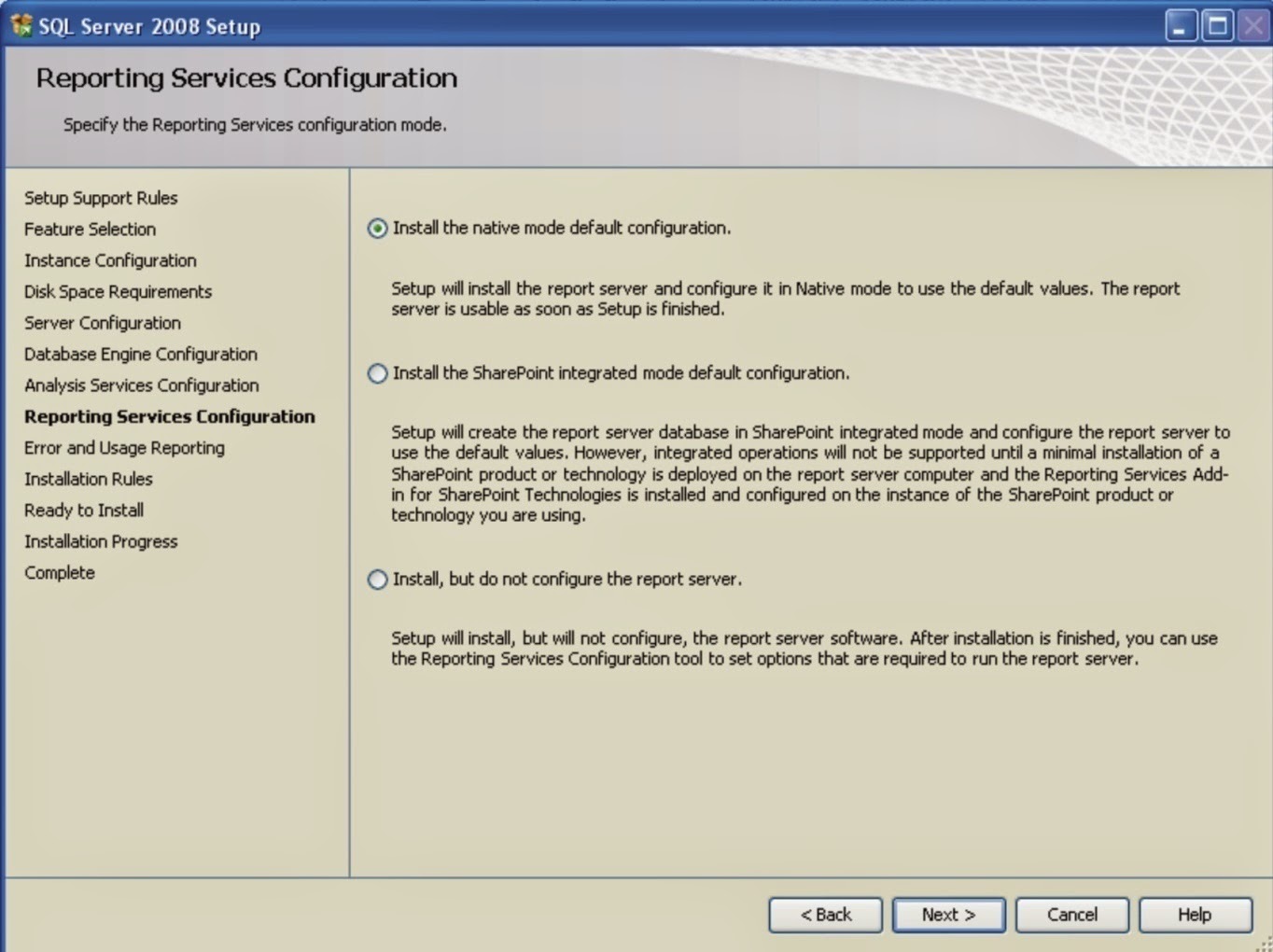
Task: Select the native mode default configuration option
Action: pyautogui.click(x=377, y=227)
